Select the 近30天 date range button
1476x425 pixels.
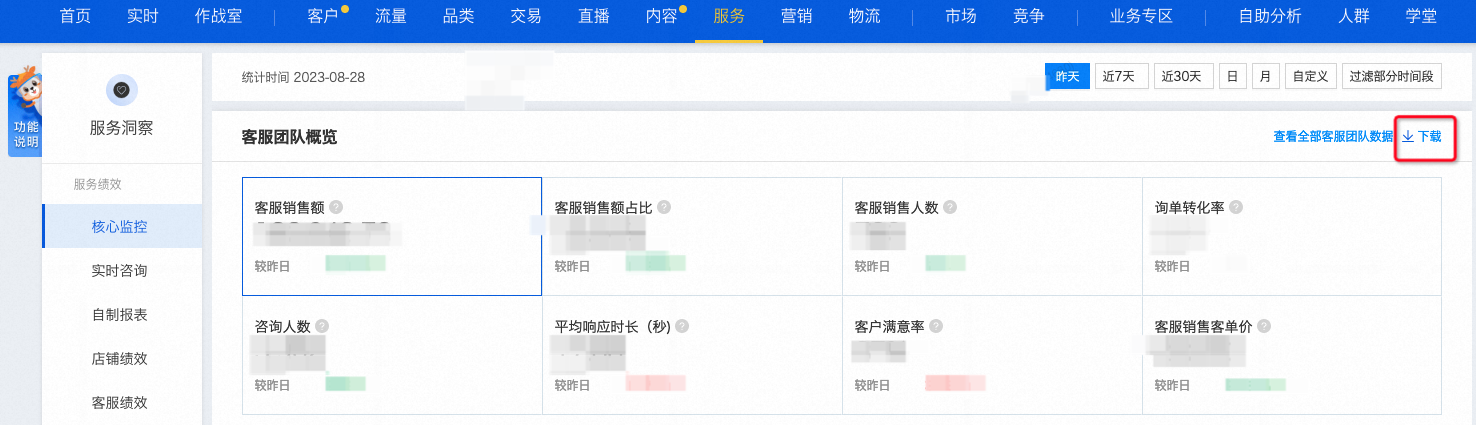(1184, 76)
